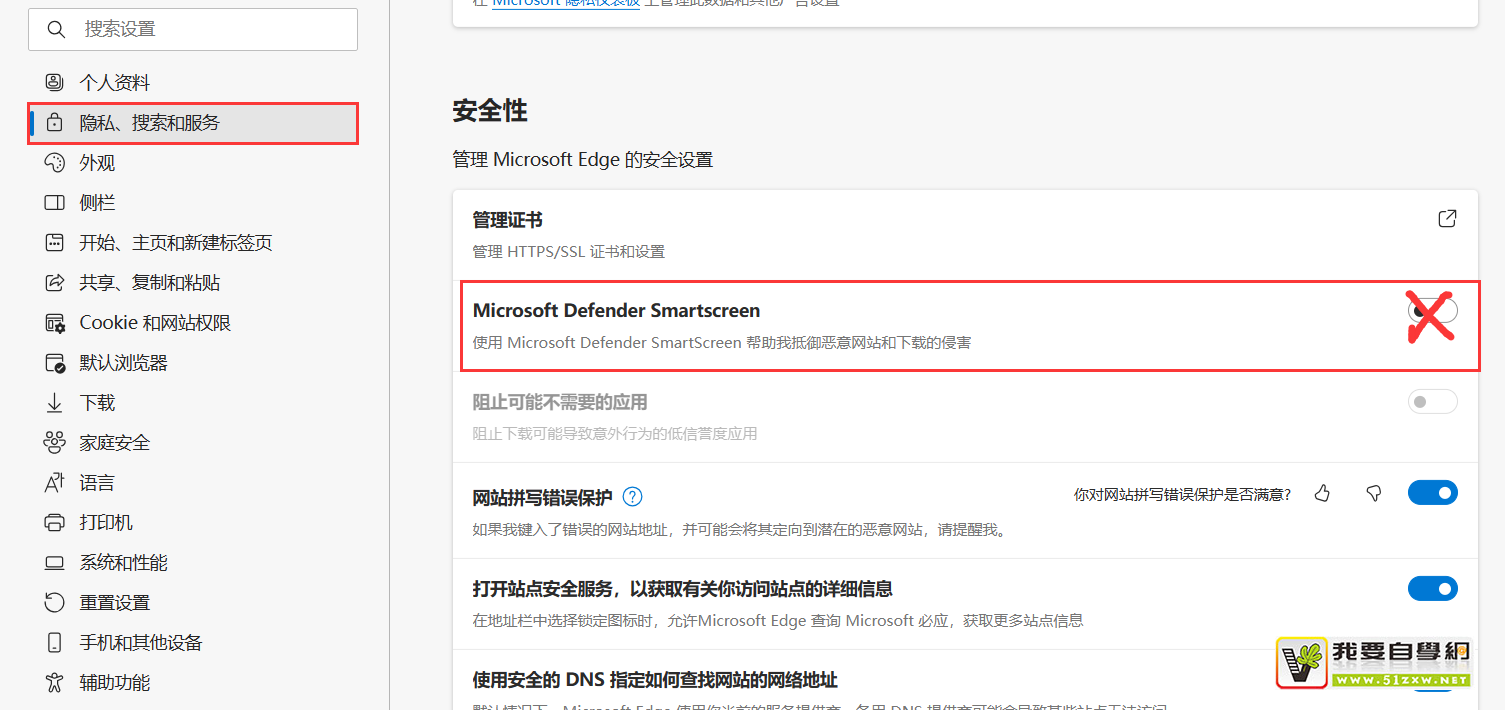
Task: Click thumbs down for 网站拼写错误保护
Action: pos(1373,493)
